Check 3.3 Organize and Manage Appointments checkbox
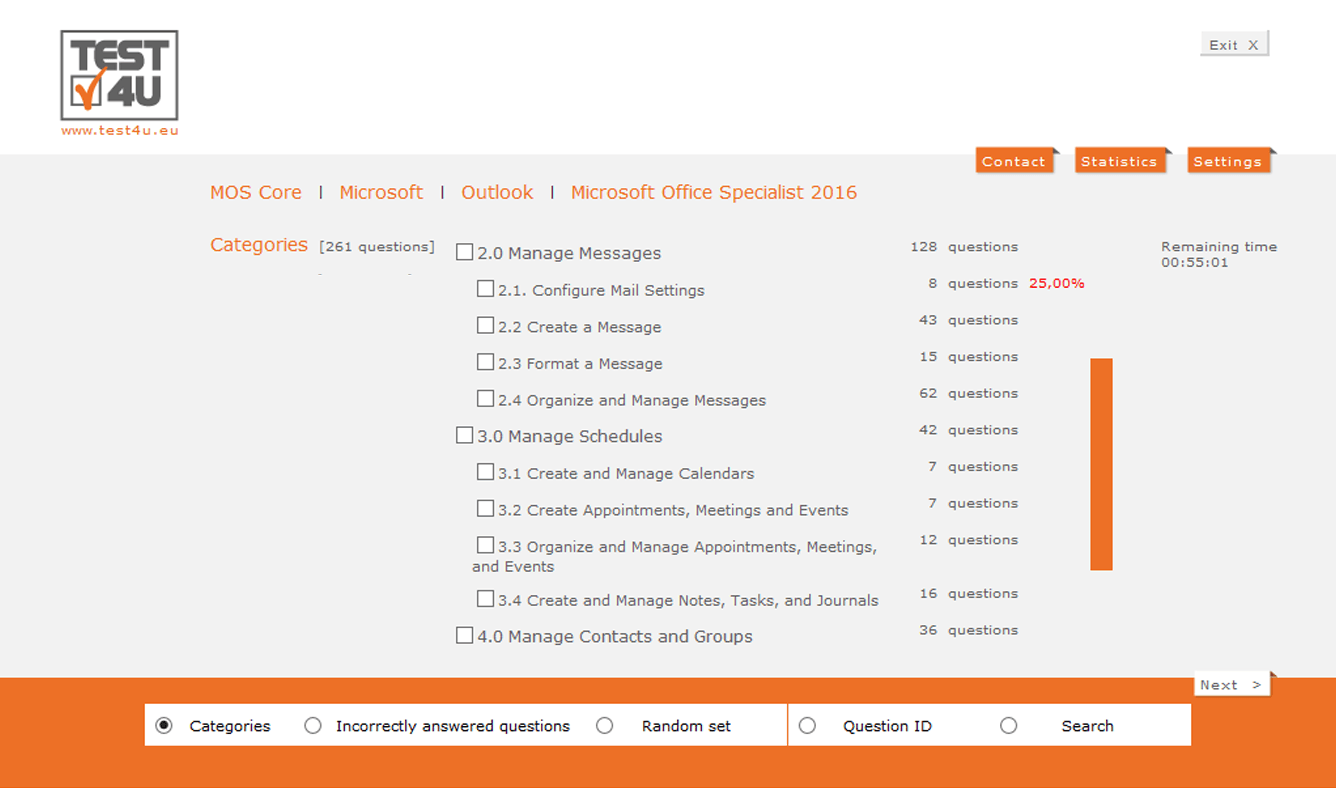The width and height of the screenshot is (1336, 788). (x=485, y=545)
